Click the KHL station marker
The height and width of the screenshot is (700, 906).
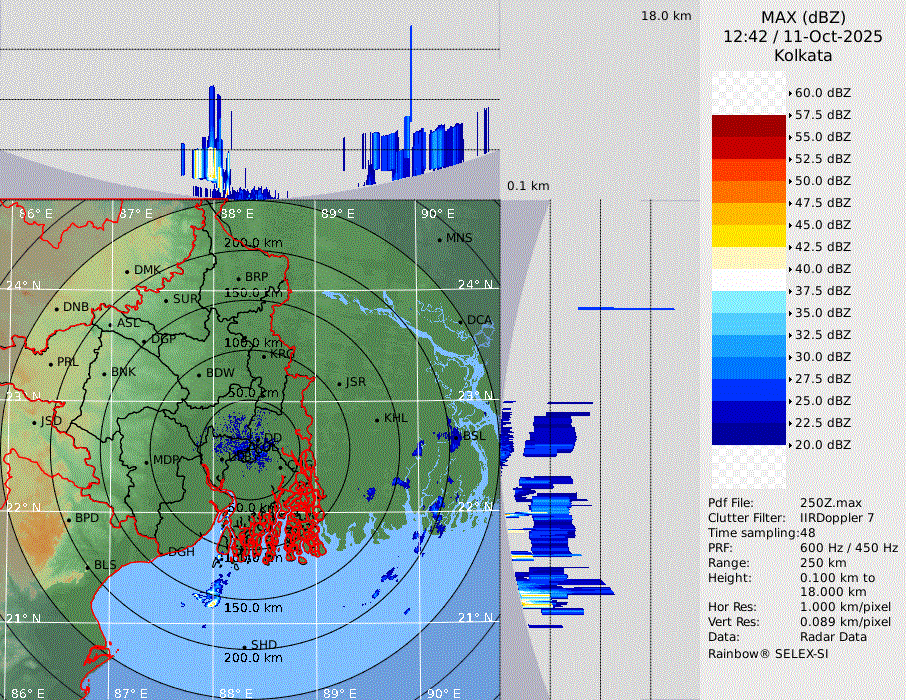(x=377, y=419)
